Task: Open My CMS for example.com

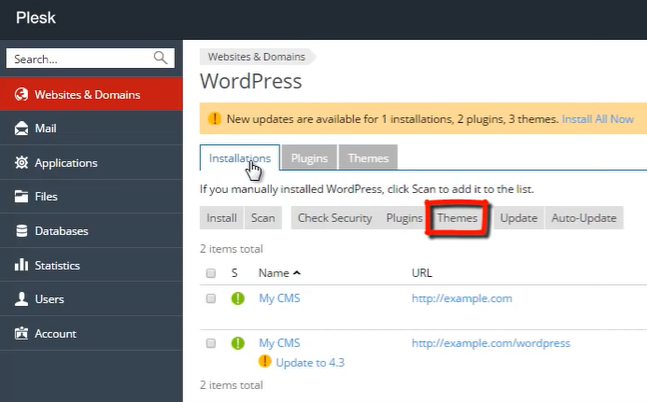Action: pos(279,298)
